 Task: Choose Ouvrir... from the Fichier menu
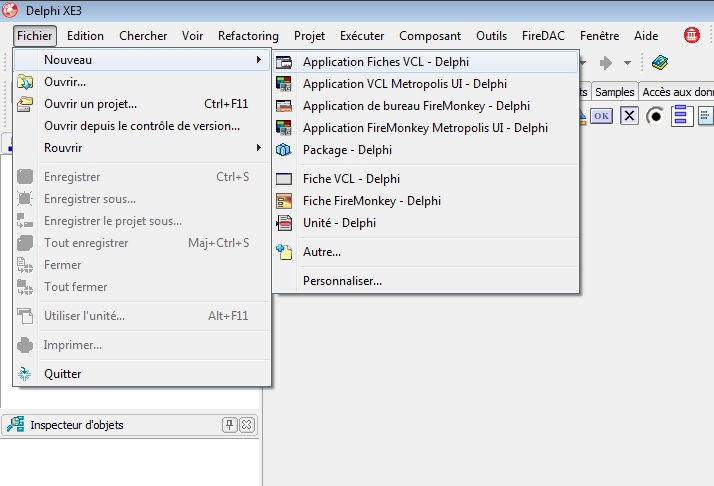142,82
